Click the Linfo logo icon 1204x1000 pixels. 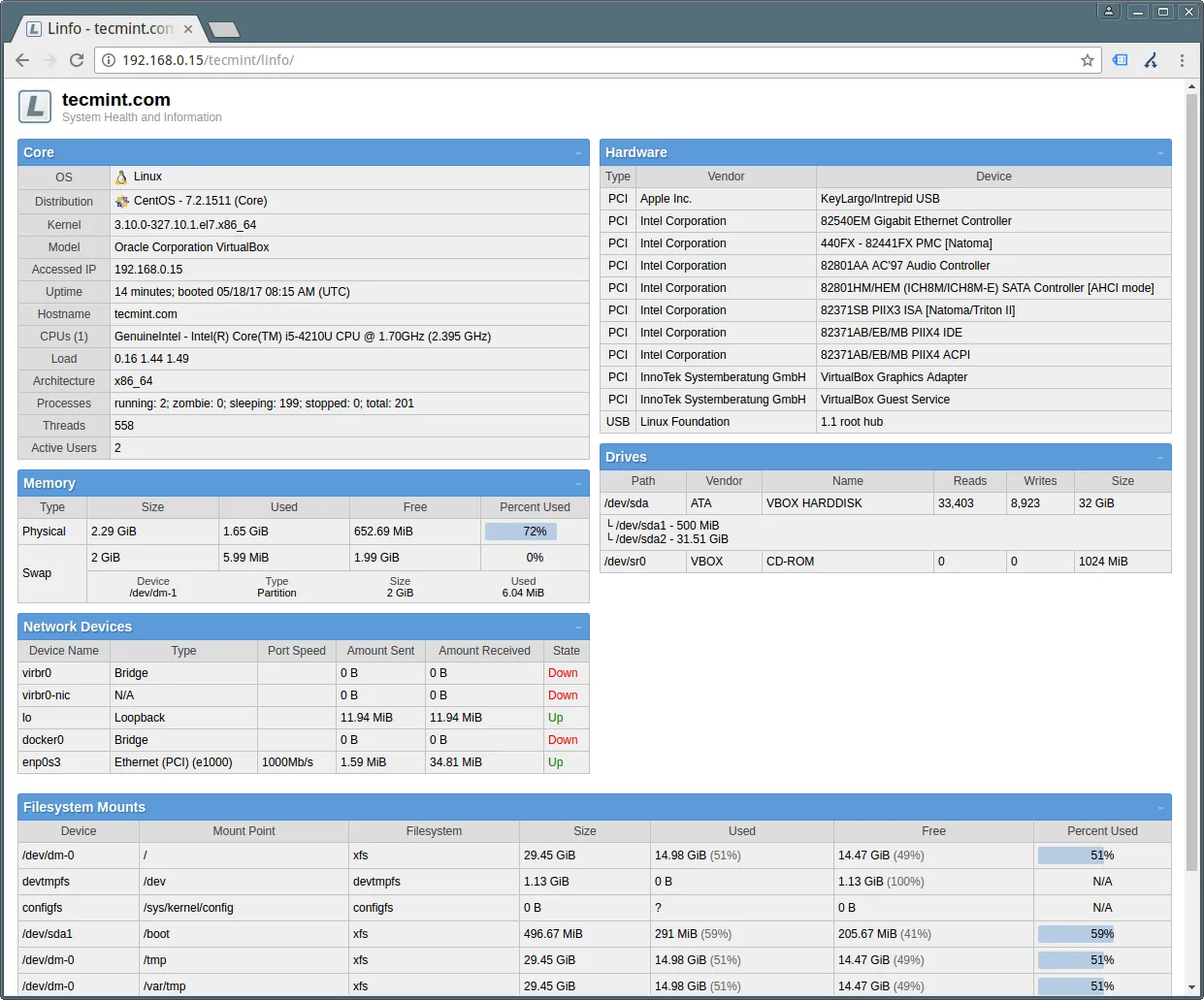(34, 107)
